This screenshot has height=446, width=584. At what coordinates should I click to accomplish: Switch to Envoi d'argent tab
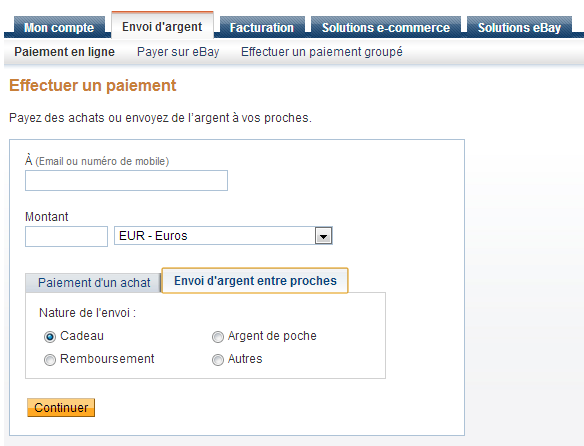pyautogui.click(x=162, y=26)
